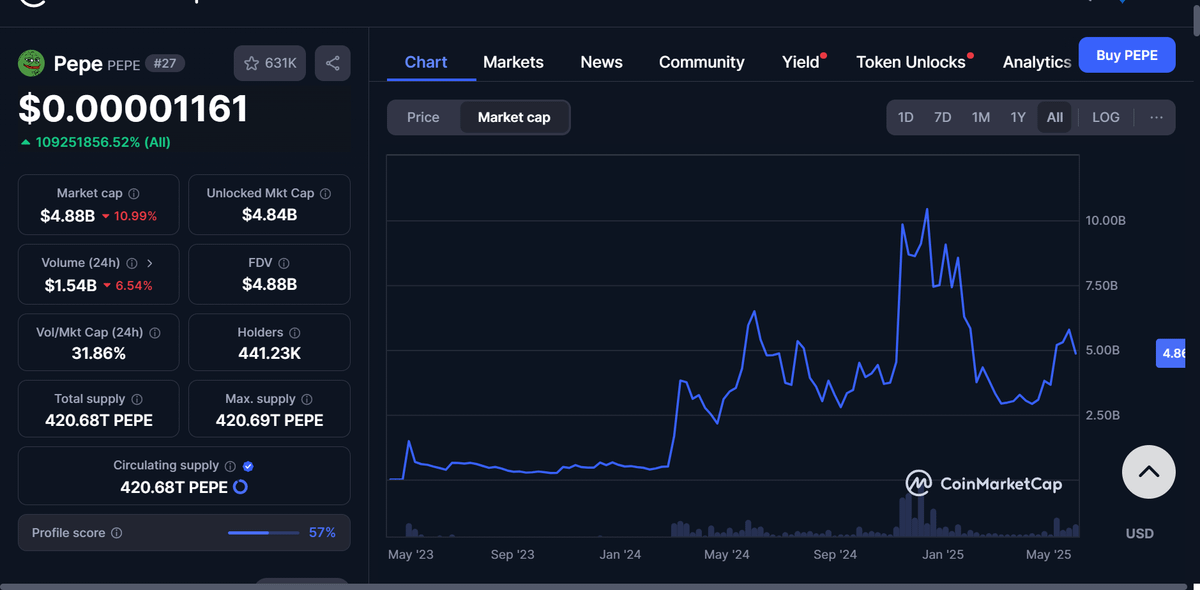Click the 109251856.52% (All) change text
The width and height of the screenshot is (1200, 590).
(x=103, y=142)
